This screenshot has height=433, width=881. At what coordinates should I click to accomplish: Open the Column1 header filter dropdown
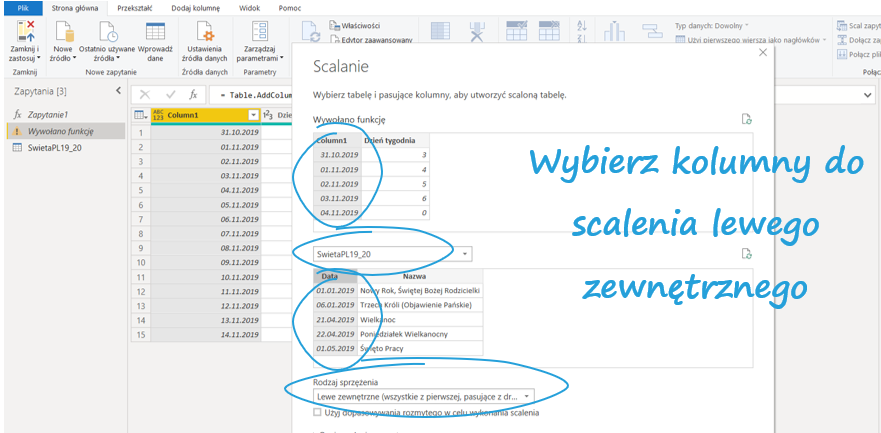pos(253,115)
